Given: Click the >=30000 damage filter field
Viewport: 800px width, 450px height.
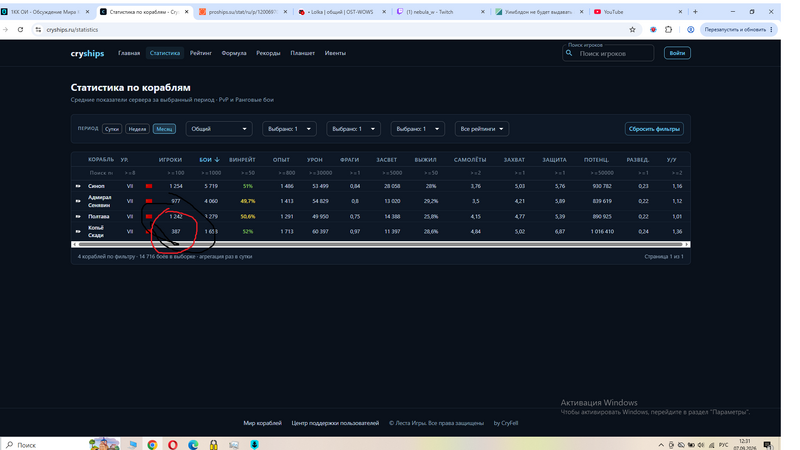Looking at the screenshot, I should click(x=320, y=173).
